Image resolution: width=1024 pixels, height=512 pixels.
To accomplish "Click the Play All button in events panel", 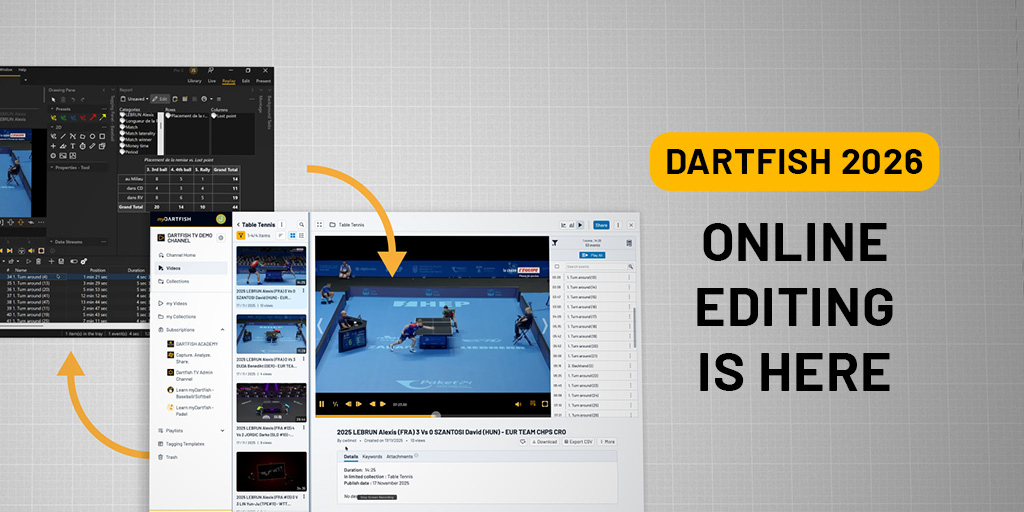I will 592,255.
